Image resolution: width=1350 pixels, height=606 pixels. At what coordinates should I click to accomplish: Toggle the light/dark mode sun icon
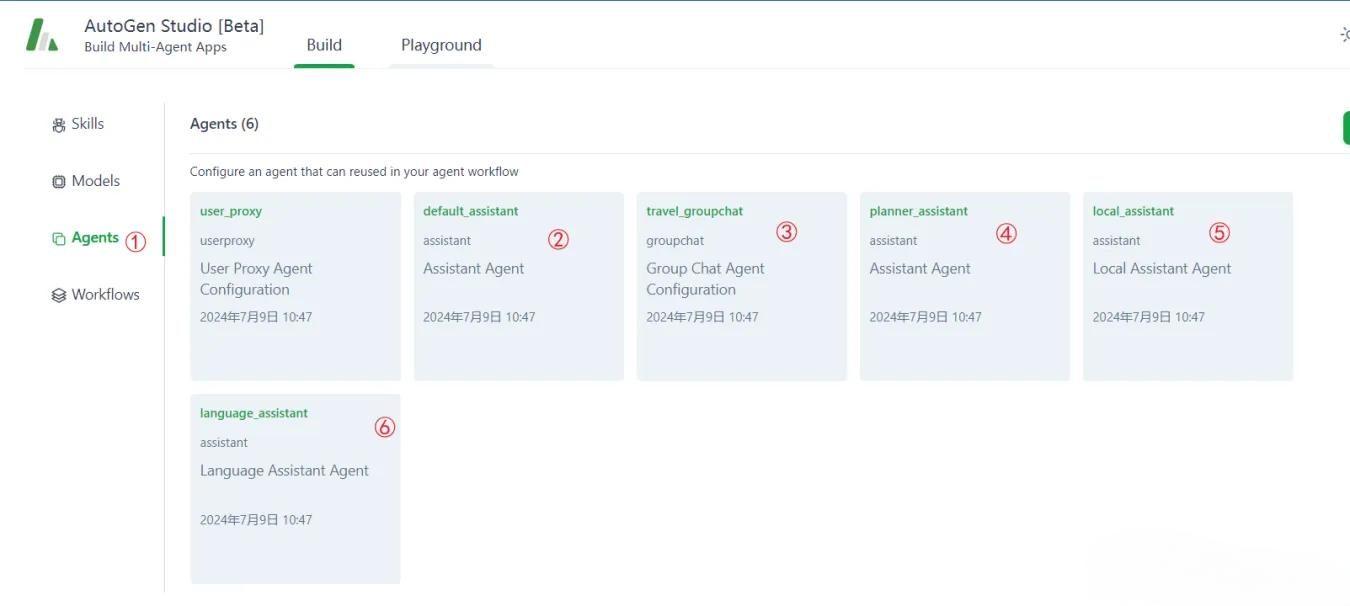click(x=1344, y=35)
